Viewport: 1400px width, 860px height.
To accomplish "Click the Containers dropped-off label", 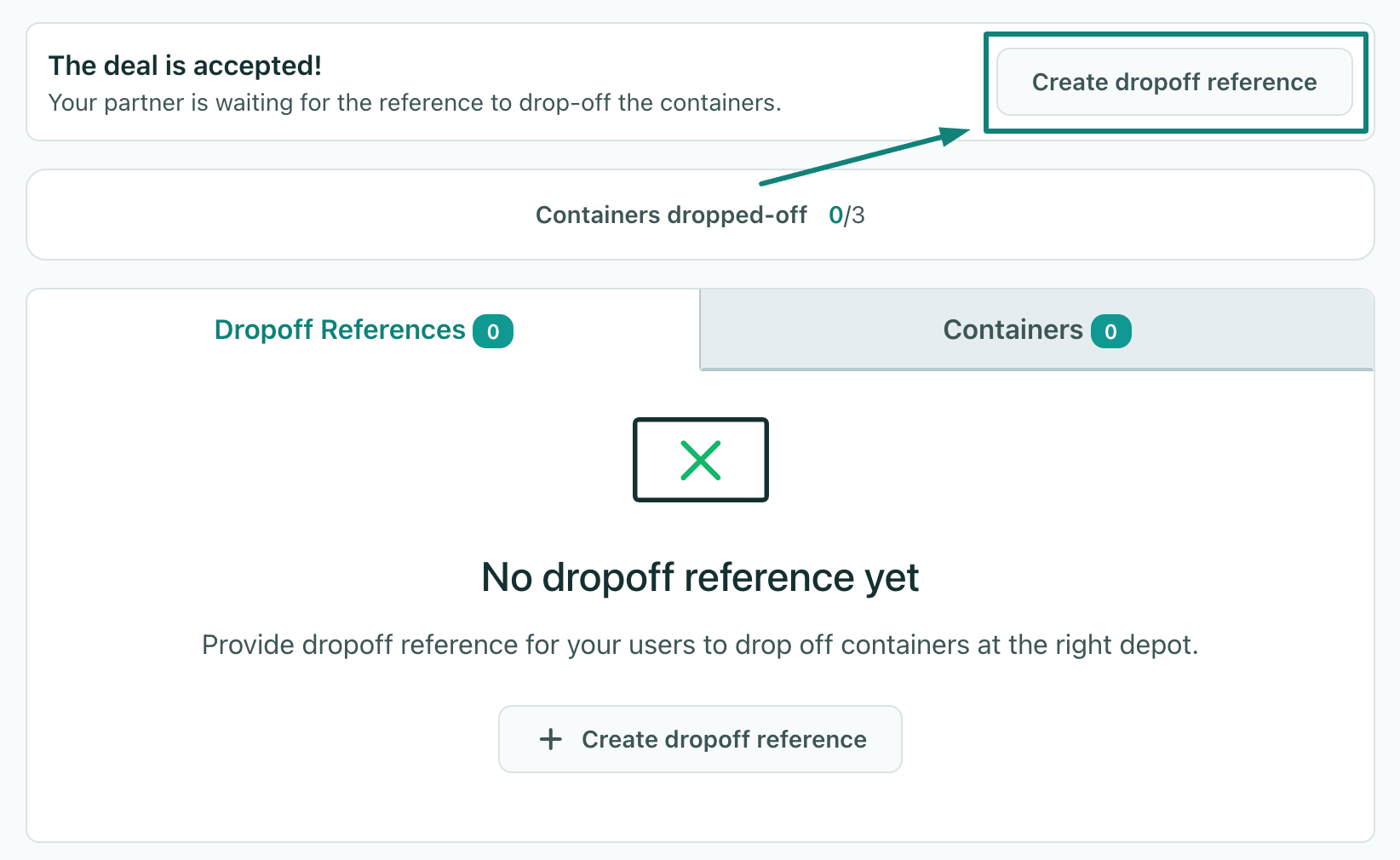I will coord(671,215).
